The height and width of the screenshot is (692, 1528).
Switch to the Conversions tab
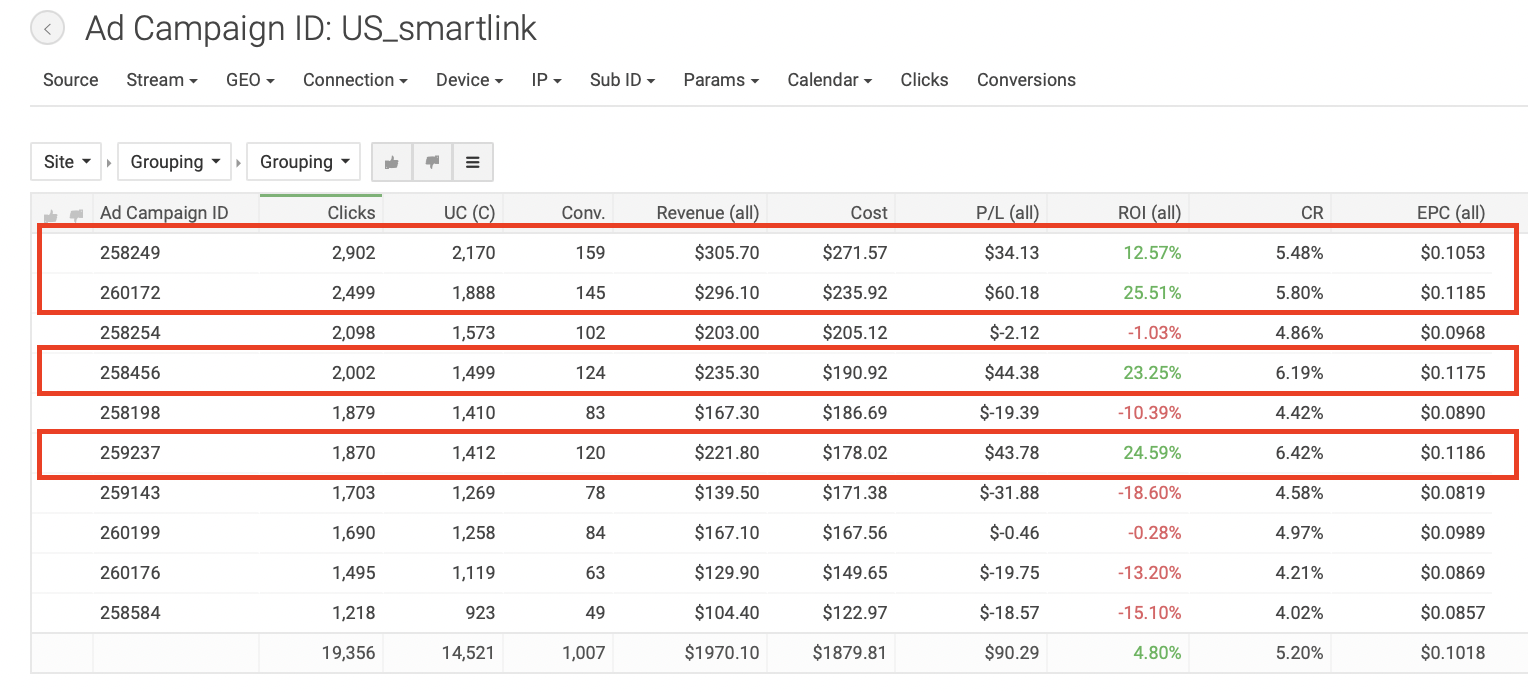(x=1026, y=80)
